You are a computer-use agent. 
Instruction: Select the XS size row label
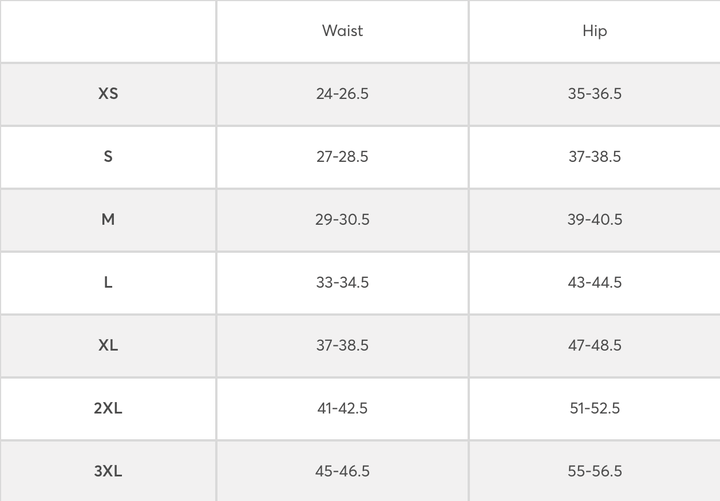point(108,94)
